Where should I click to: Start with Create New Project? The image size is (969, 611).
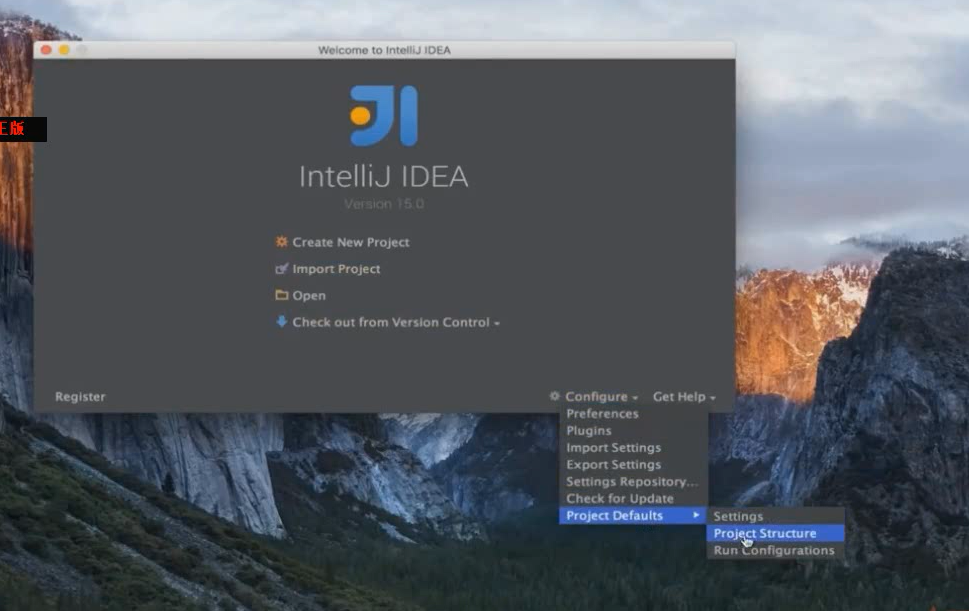(350, 242)
